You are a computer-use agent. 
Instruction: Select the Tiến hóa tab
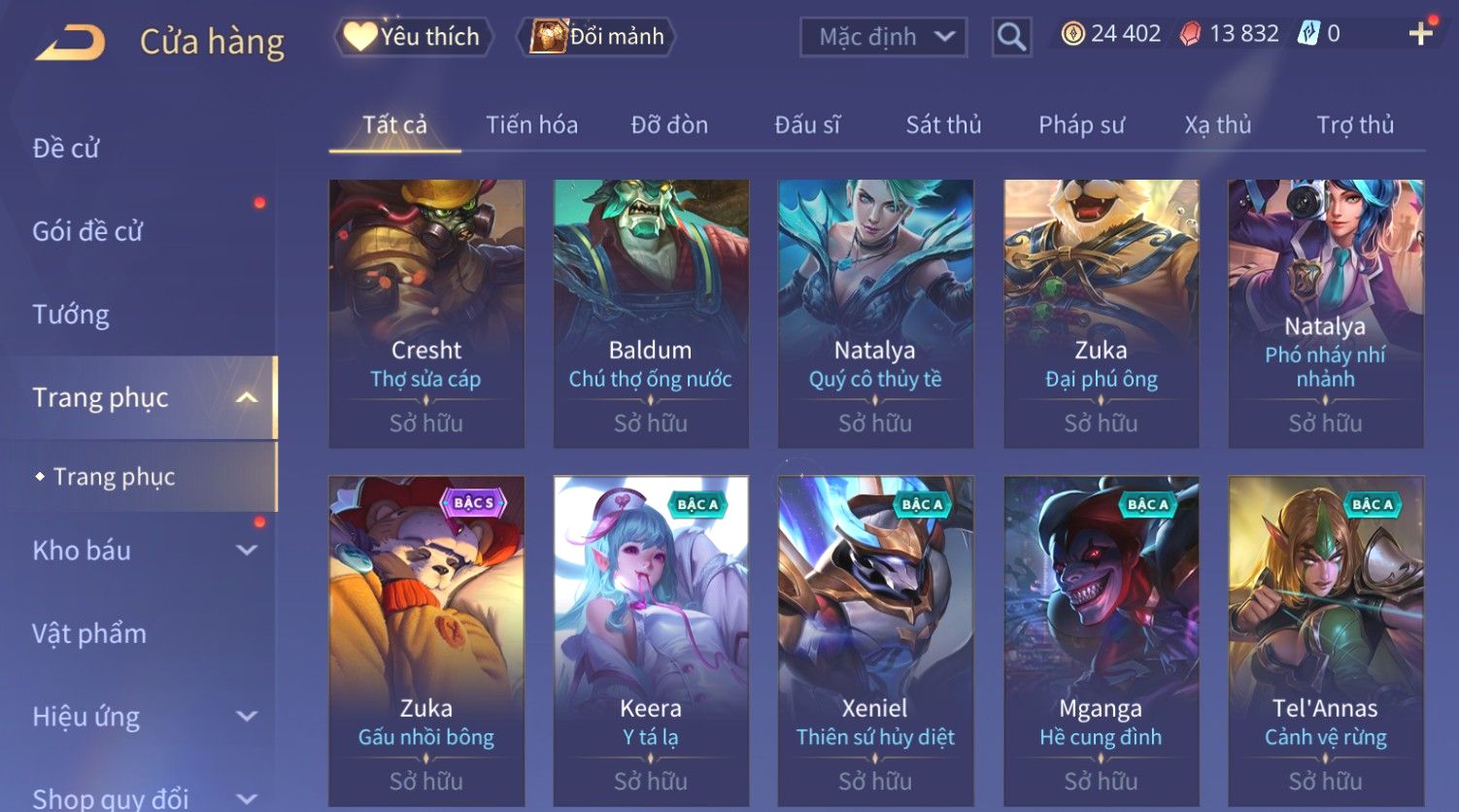click(531, 124)
